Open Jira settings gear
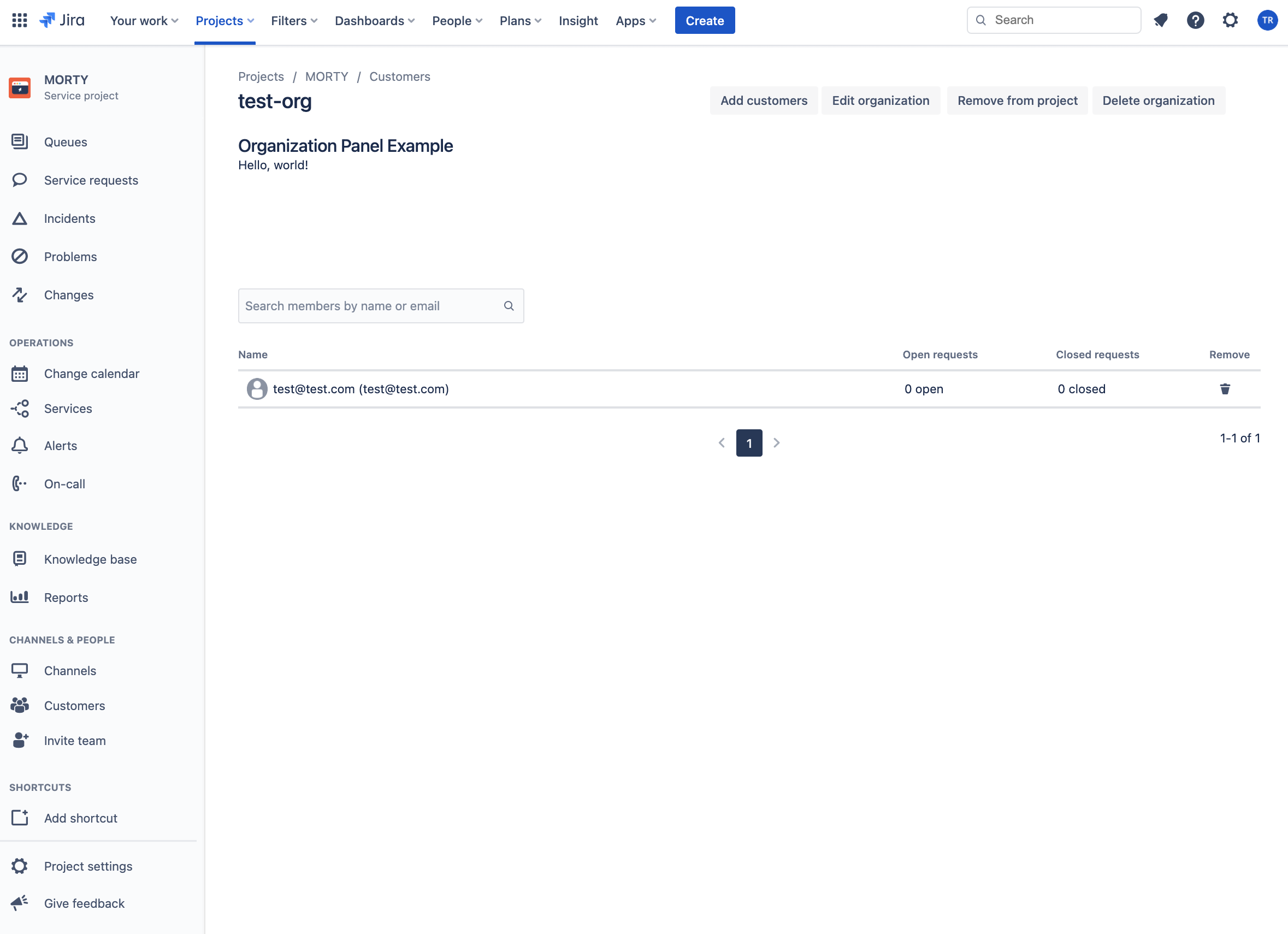Image resolution: width=1288 pixels, height=934 pixels. click(x=1230, y=20)
